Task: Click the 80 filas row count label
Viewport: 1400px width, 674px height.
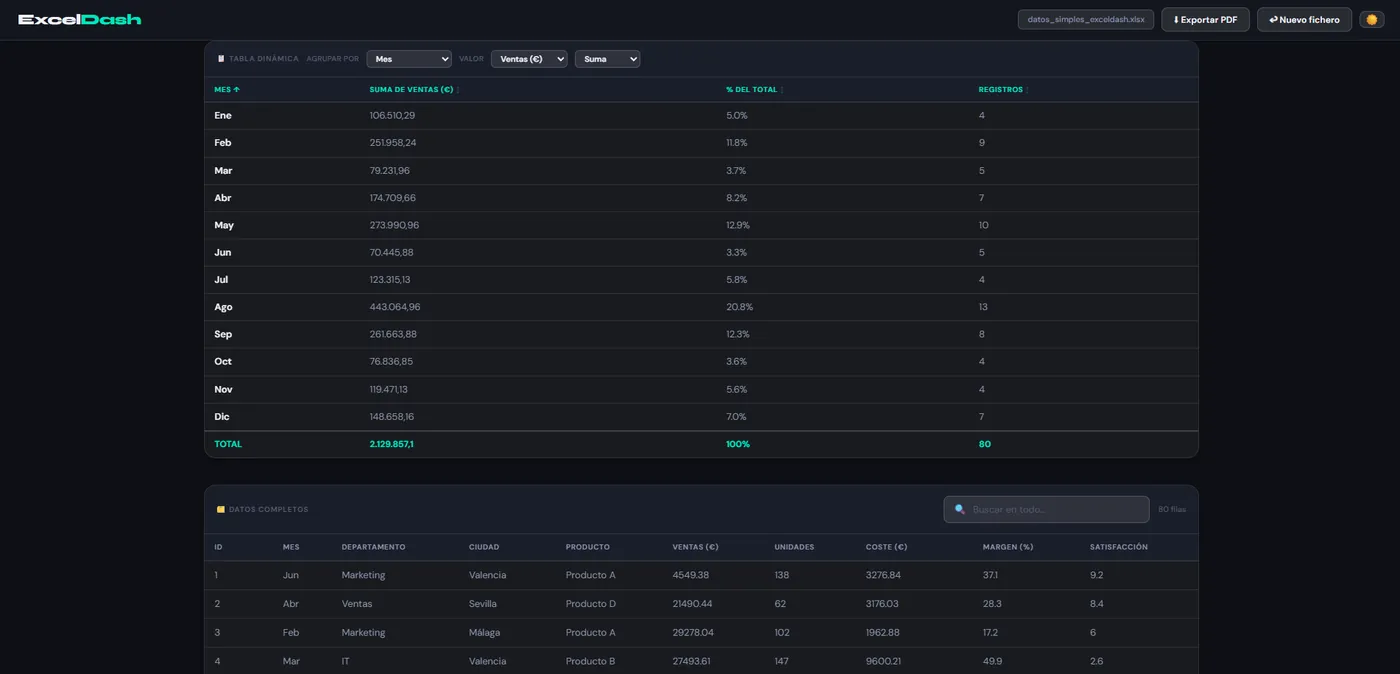Action: click(1172, 509)
